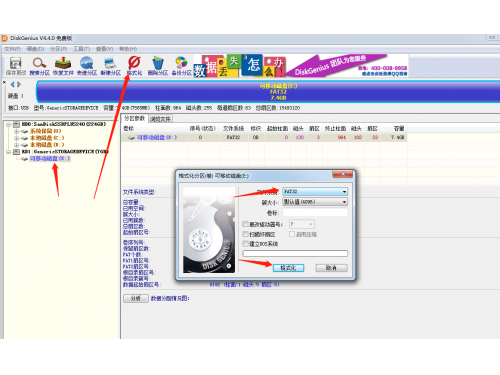Open the cluster size (簇大小) dropdown
500x375 pixels.
pos(315,202)
